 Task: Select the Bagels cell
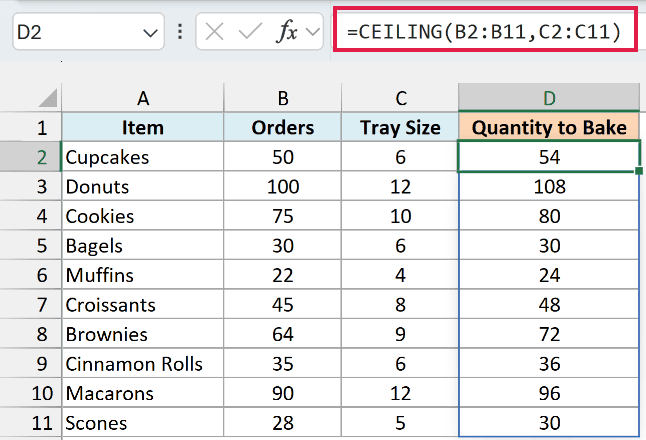point(143,246)
